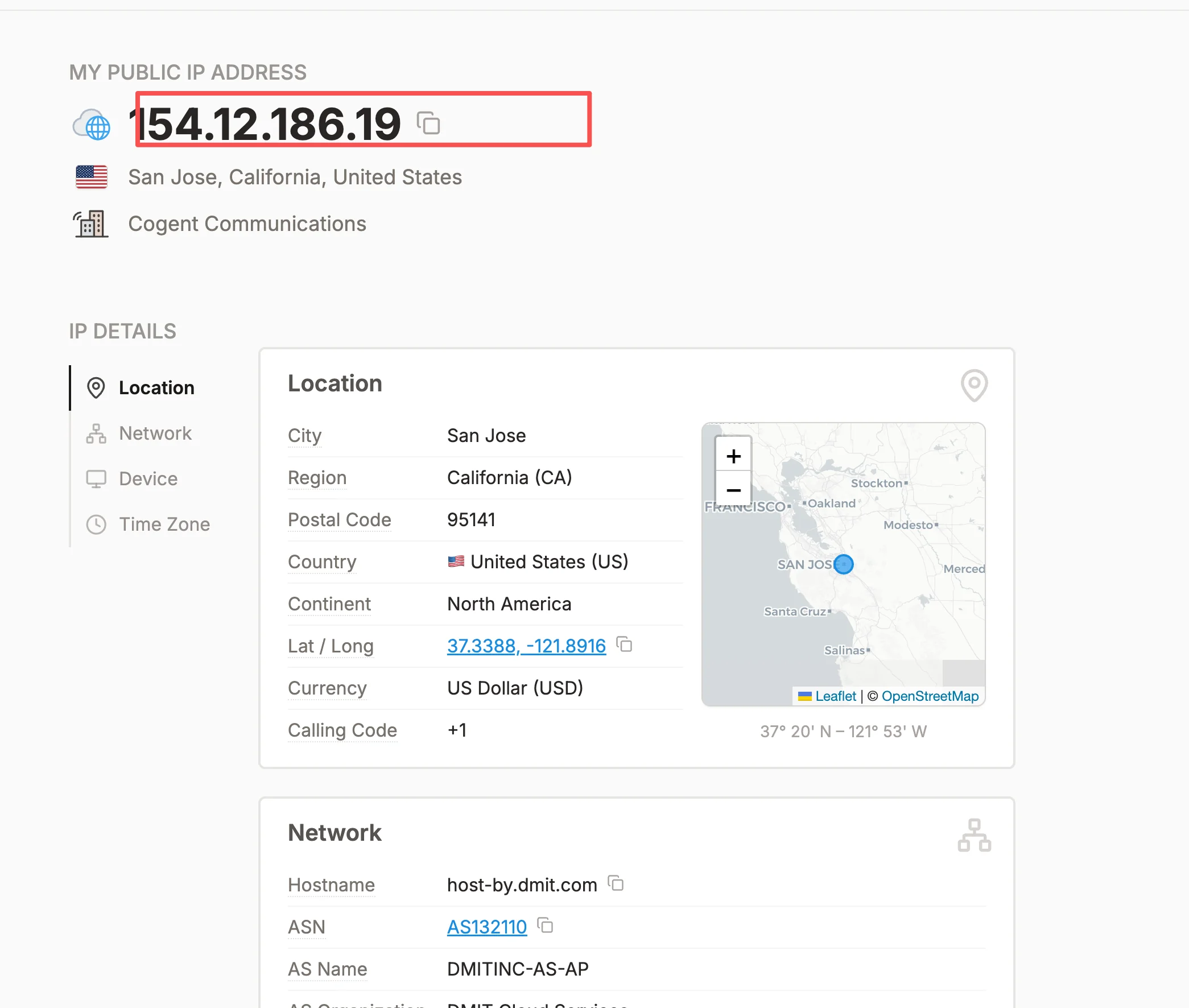Screen dimensions: 1189x1008
Task: Open the OpenStreetMap attribution link
Action: pyautogui.click(x=930, y=696)
